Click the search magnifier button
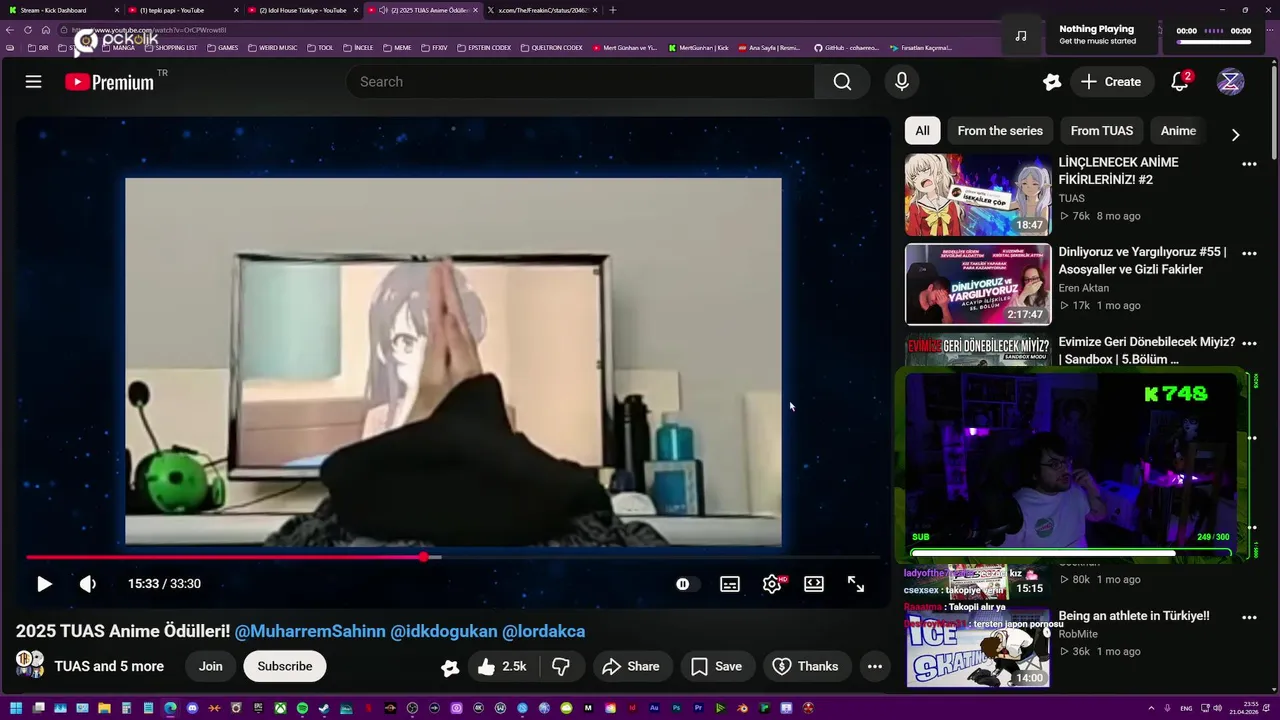 pyautogui.click(x=842, y=82)
